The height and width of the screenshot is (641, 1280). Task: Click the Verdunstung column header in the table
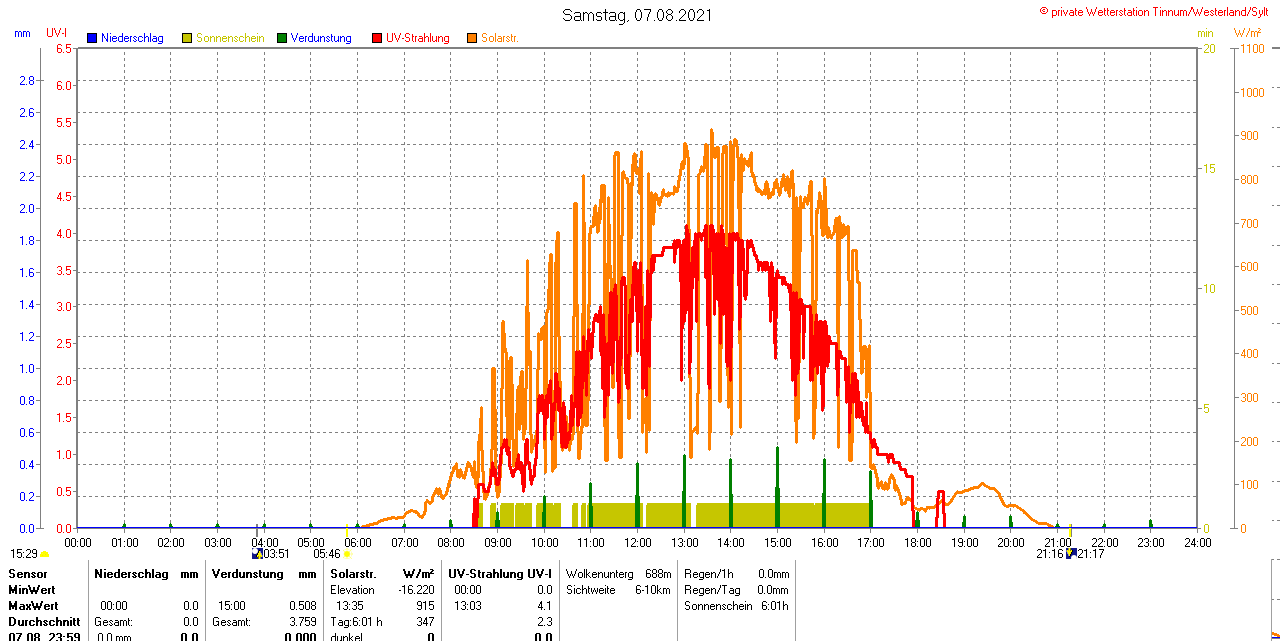point(240,574)
